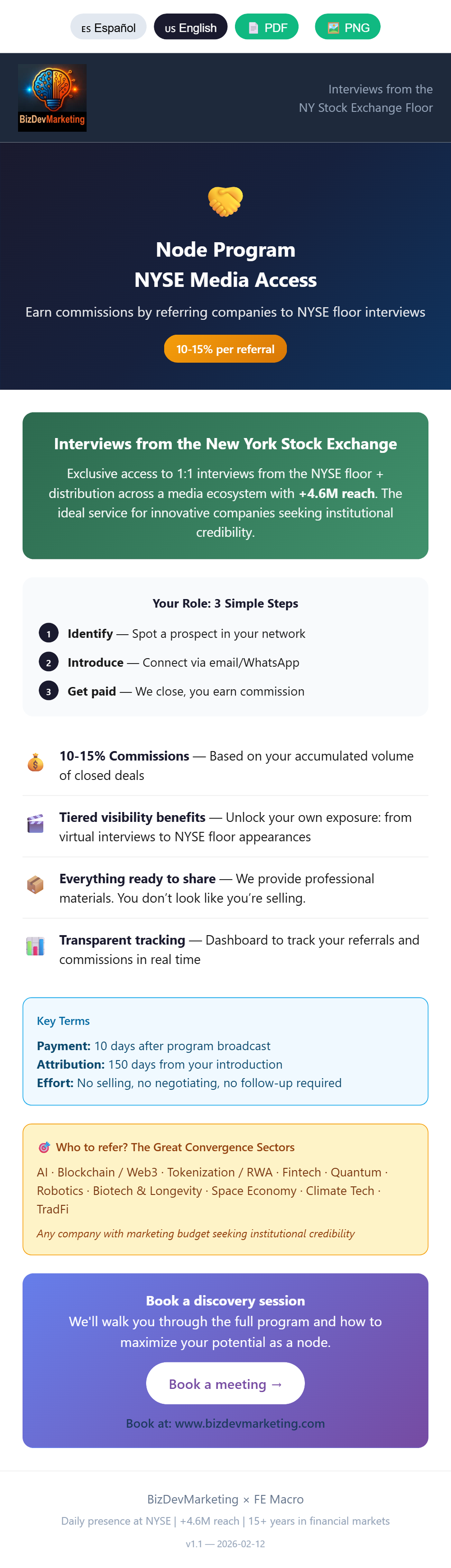Click the BizDevMarketing lightbulb logo
The height and width of the screenshot is (1568, 451).
pos(52,97)
